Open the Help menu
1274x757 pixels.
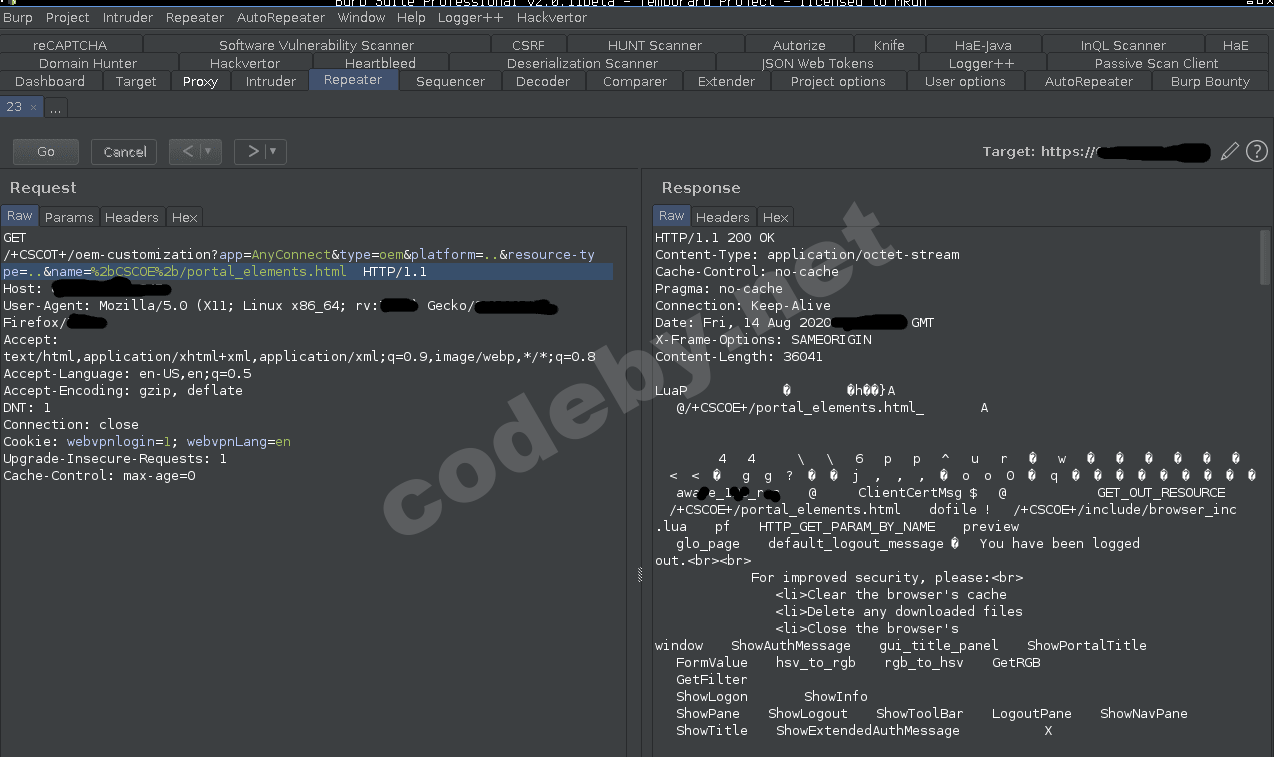pos(411,17)
